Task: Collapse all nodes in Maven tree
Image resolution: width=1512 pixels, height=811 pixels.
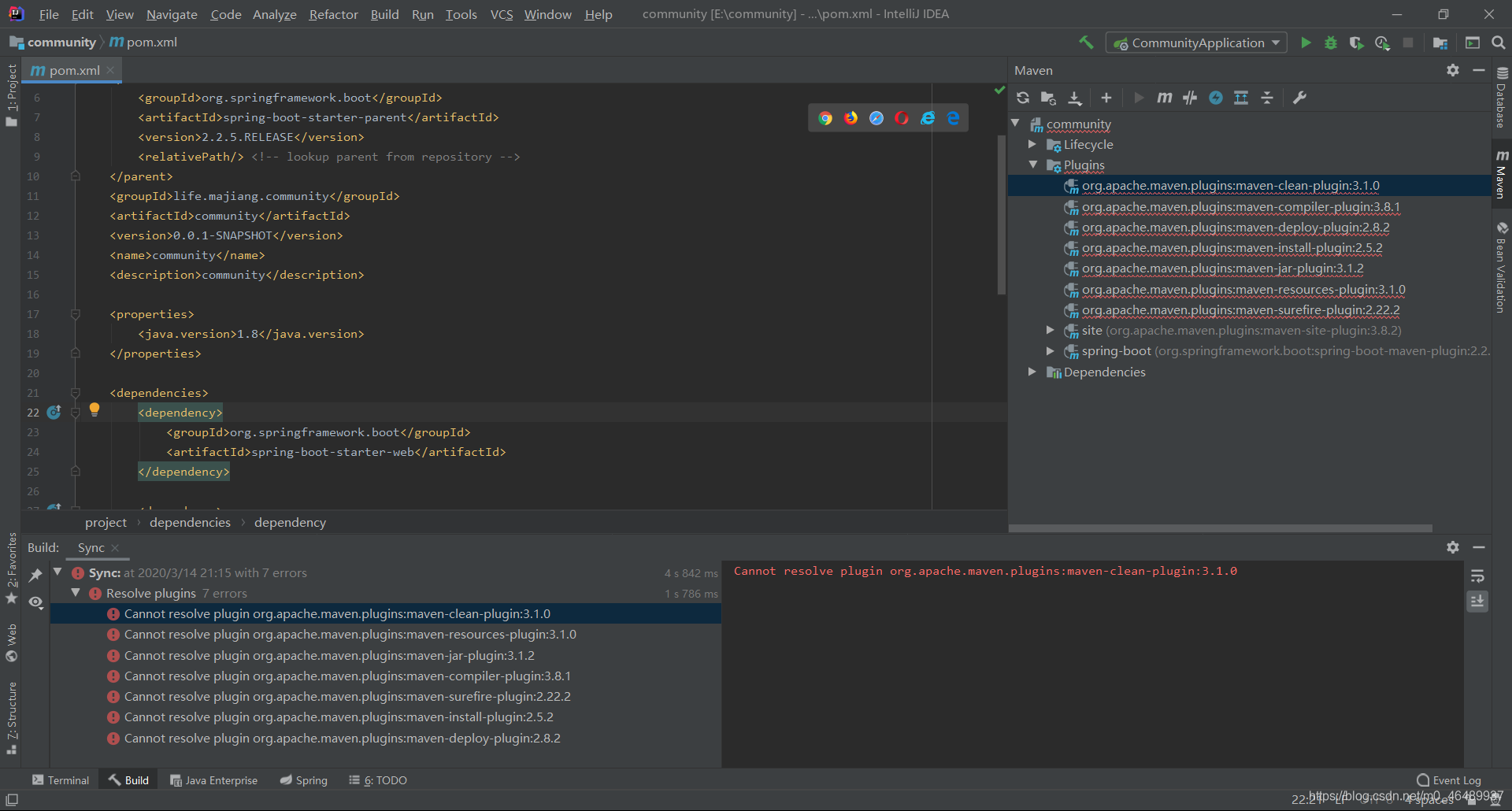Action: click(x=1267, y=98)
